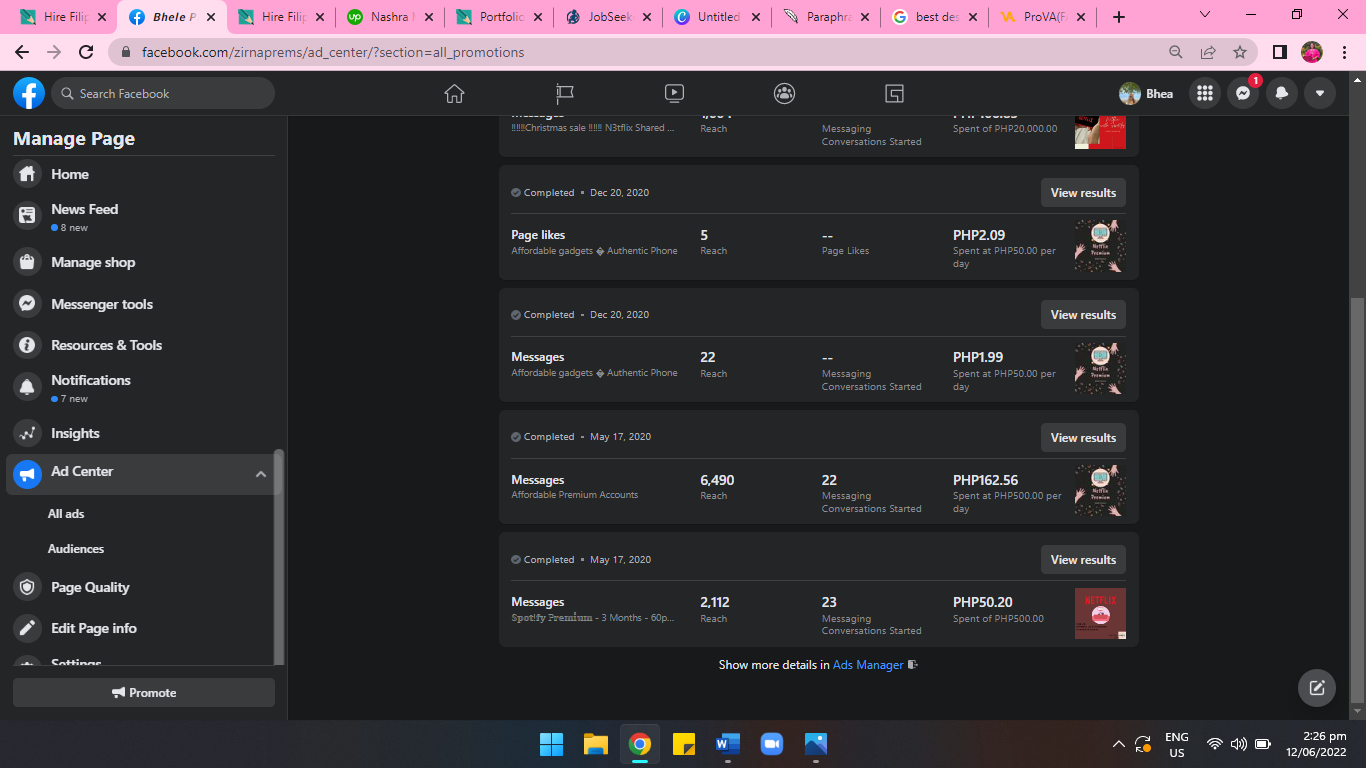Open the Facebook menu grid icon
The width and height of the screenshot is (1366, 768).
(1205, 93)
